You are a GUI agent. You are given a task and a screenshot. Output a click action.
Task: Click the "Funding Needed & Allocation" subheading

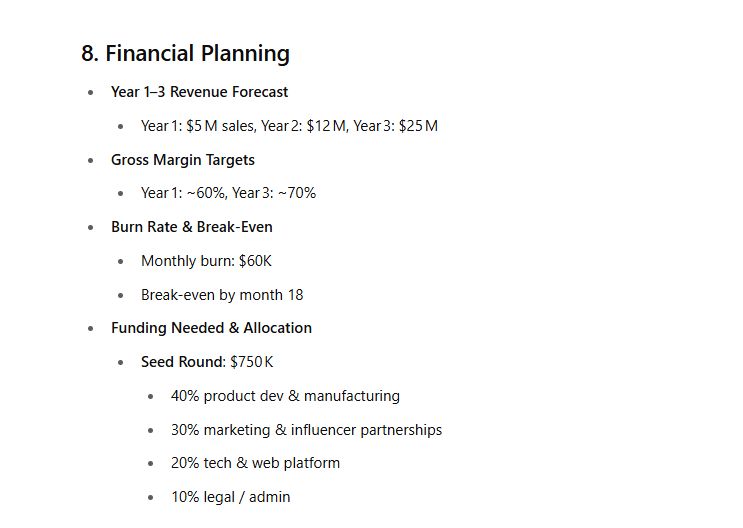211,328
